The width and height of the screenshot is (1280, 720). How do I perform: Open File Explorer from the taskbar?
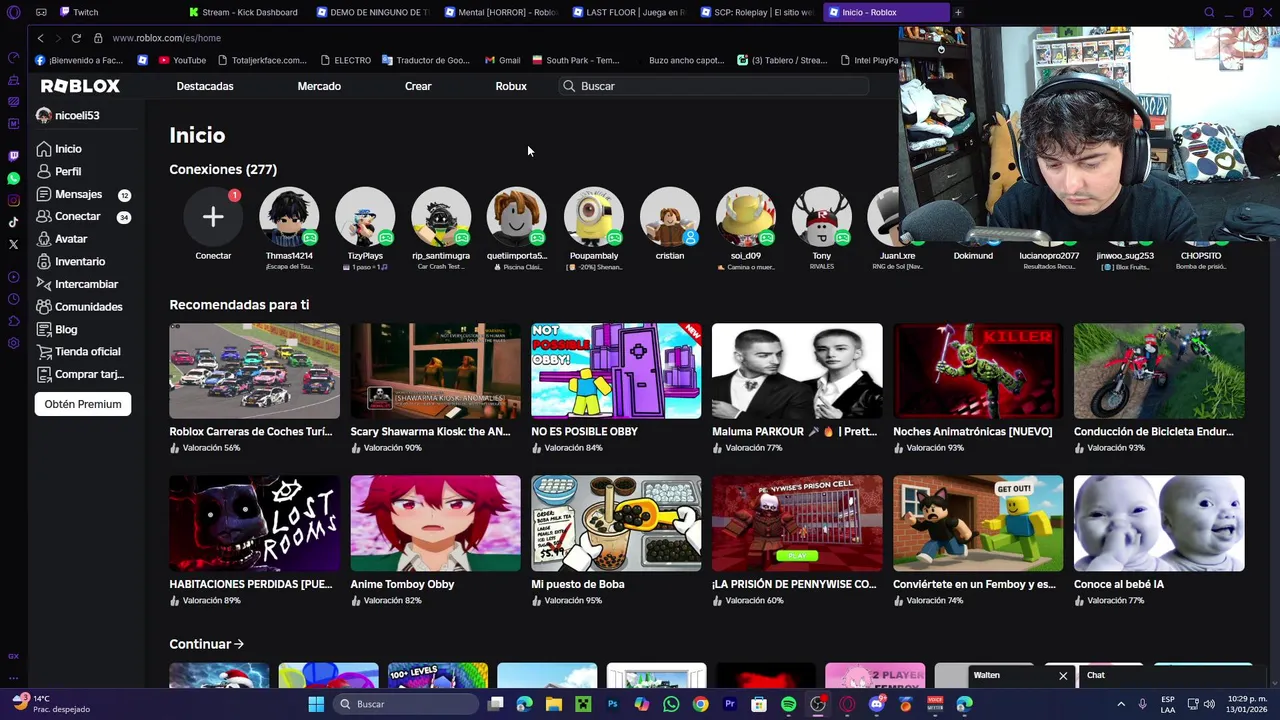553,704
